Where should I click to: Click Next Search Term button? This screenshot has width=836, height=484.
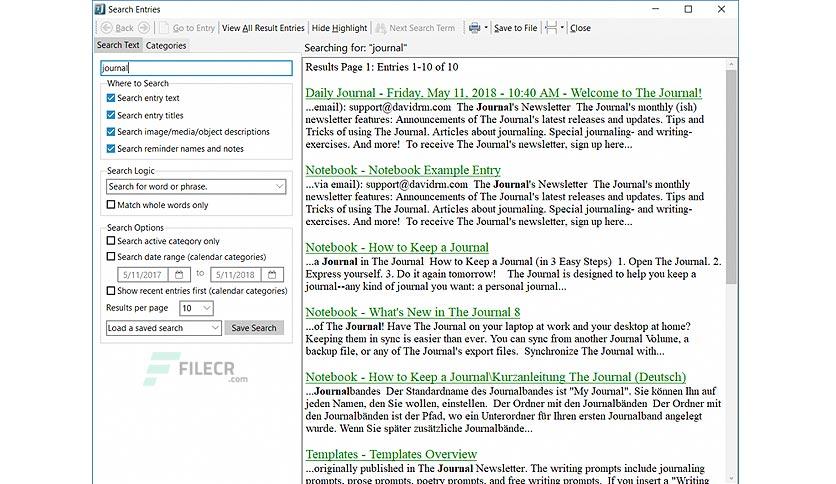coord(415,28)
